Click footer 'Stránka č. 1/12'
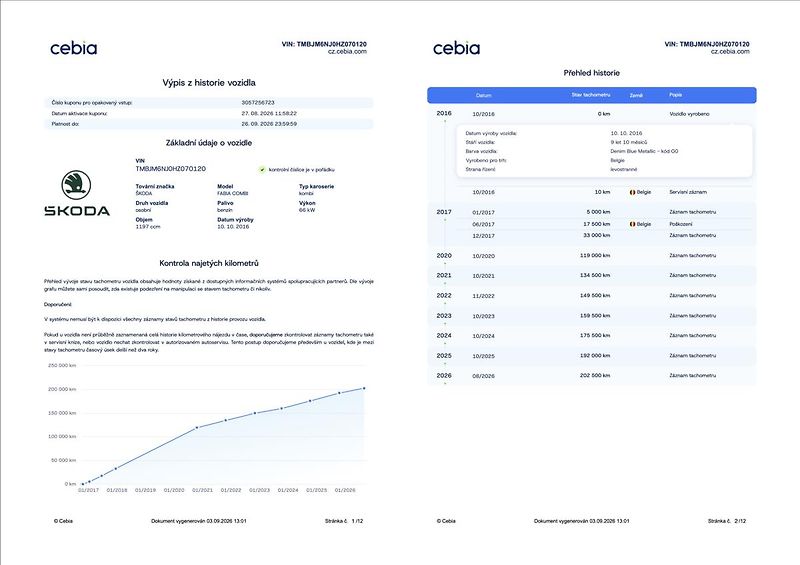The width and height of the screenshot is (800, 565). 344,521
